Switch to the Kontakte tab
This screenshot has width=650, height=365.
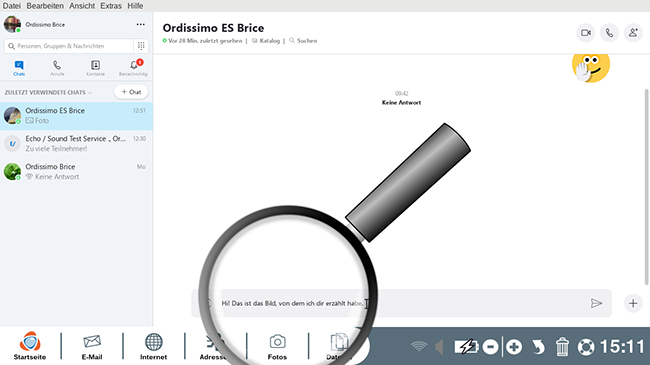coord(95,68)
